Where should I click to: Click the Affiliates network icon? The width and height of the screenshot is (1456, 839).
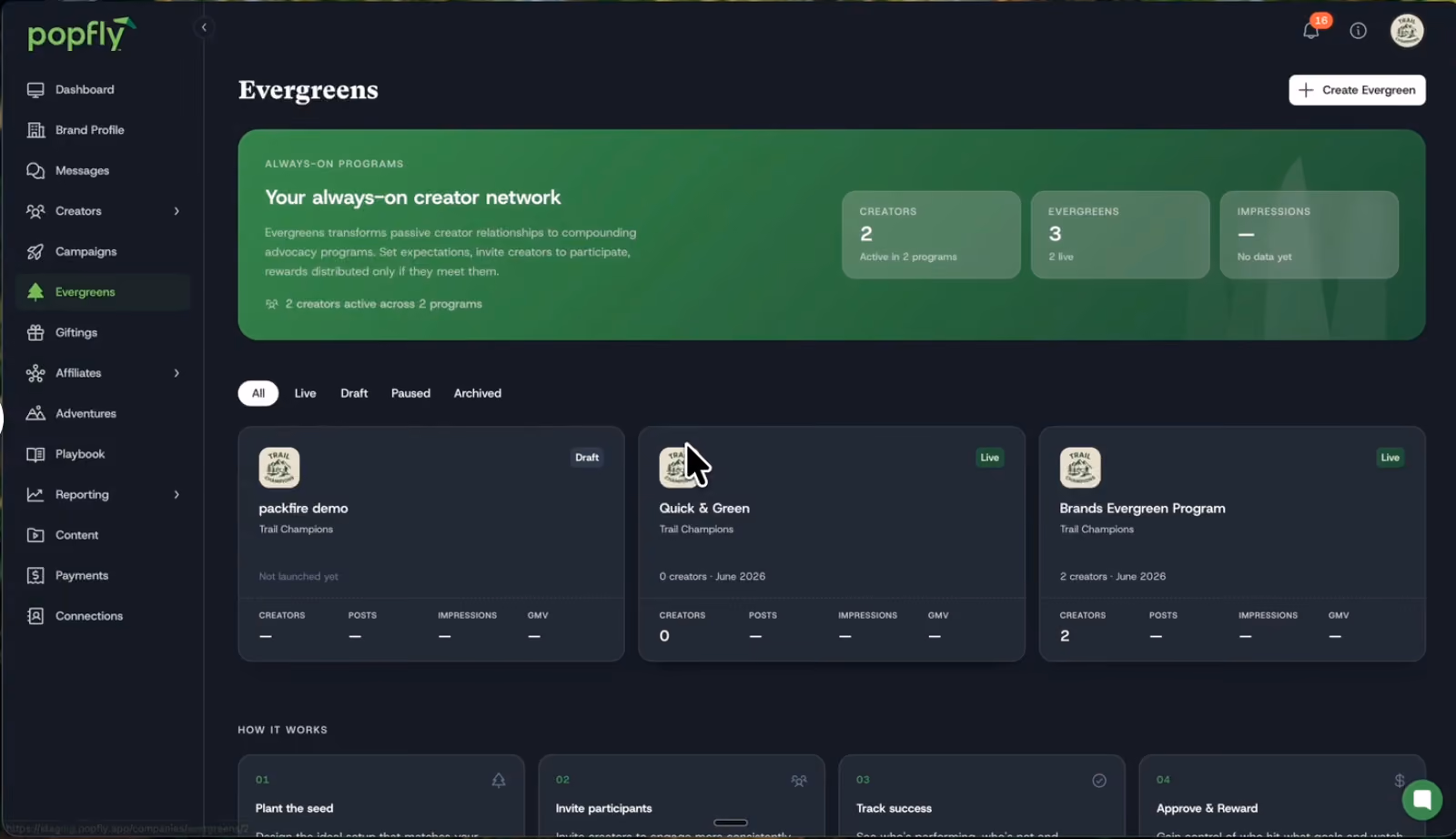pos(35,373)
